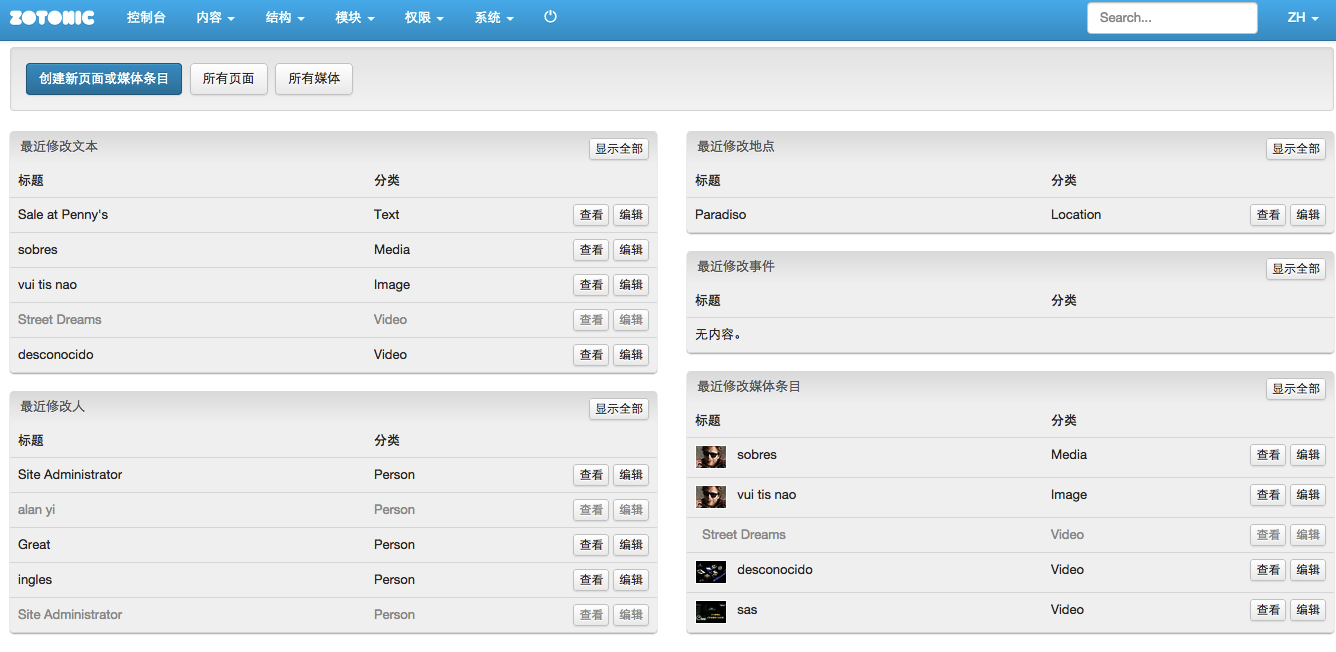This screenshot has height=652, width=1336.
Task: Open the vui tis nao image thumbnail
Action: [711, 496]
